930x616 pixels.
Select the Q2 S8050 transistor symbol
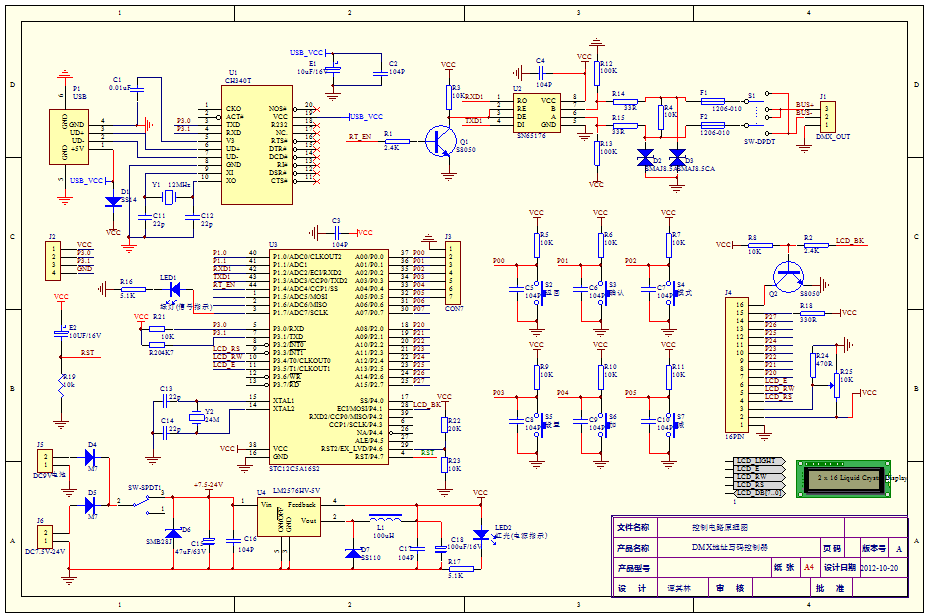pos(789,276)
